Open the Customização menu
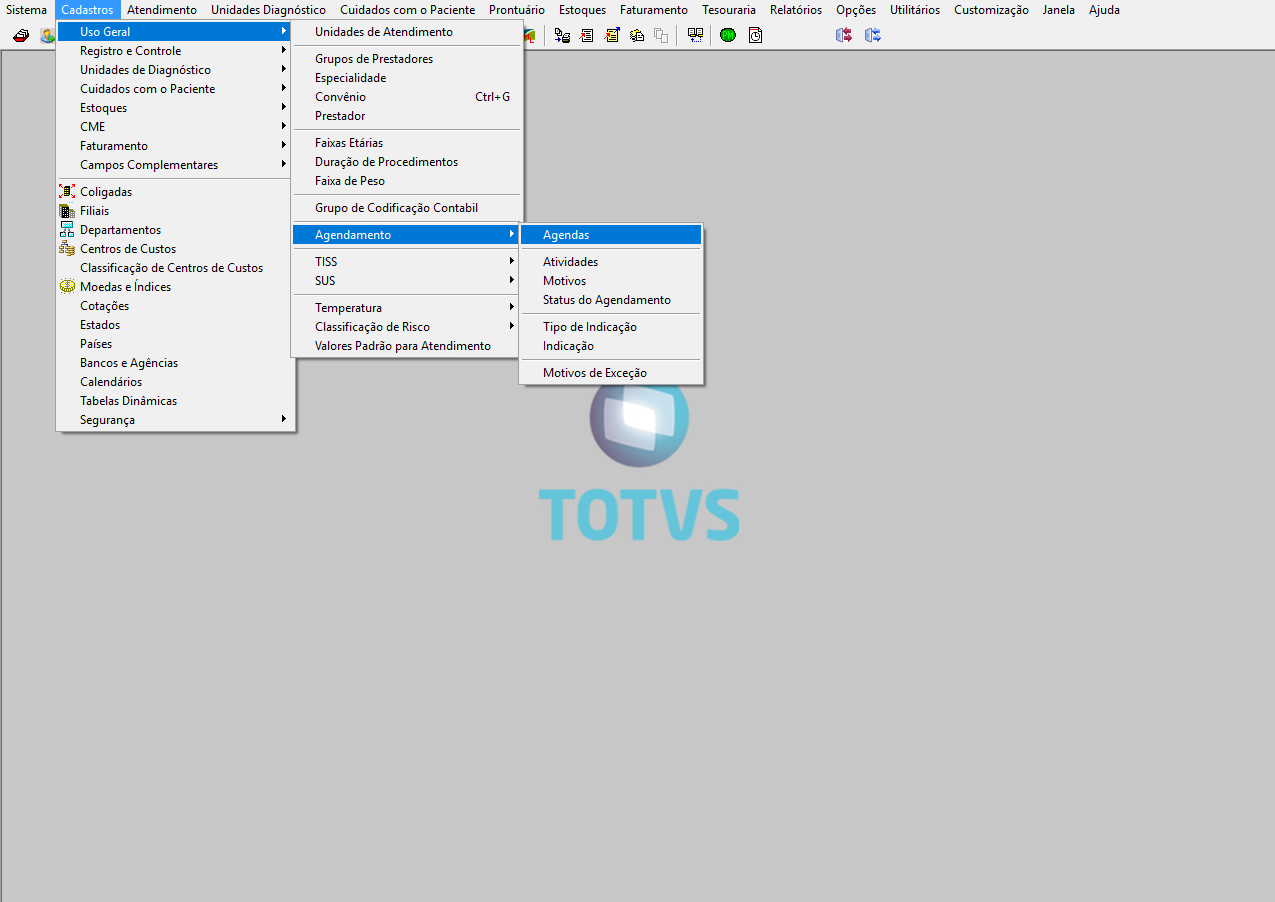 click(x=991, y=10)
